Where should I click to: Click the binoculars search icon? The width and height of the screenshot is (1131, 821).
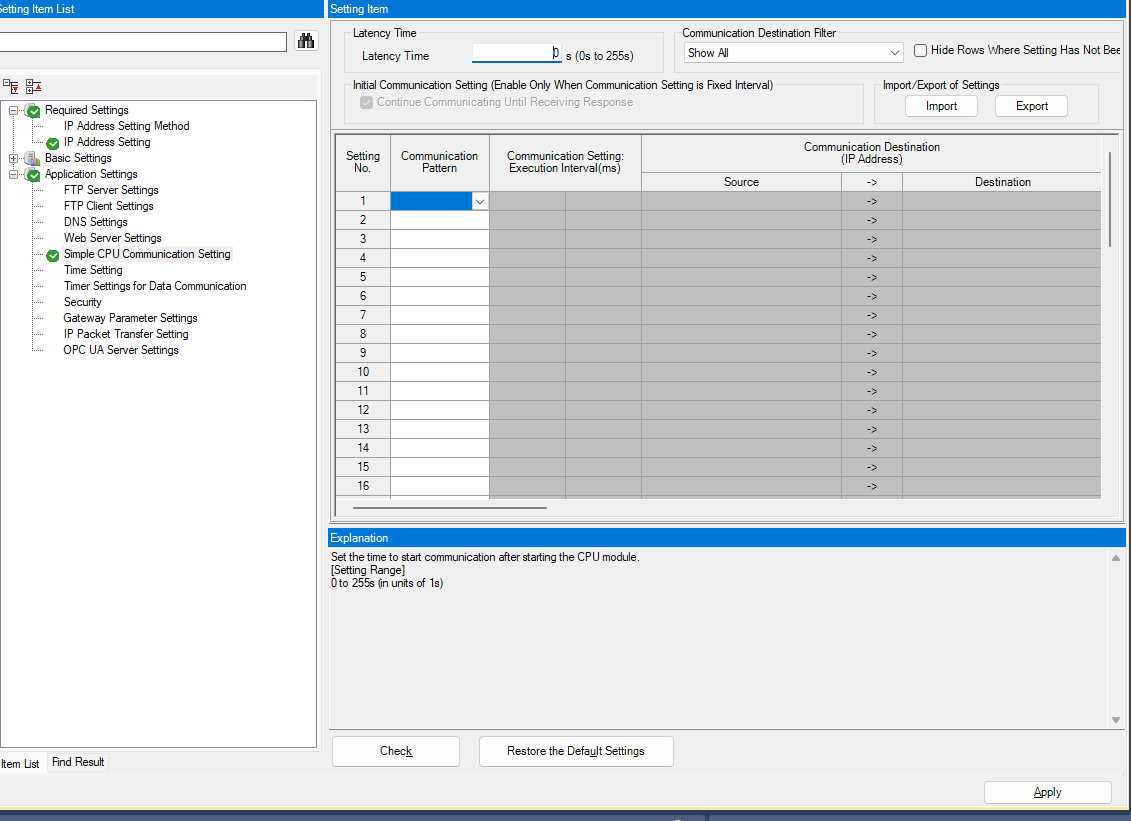click(306, 41)
